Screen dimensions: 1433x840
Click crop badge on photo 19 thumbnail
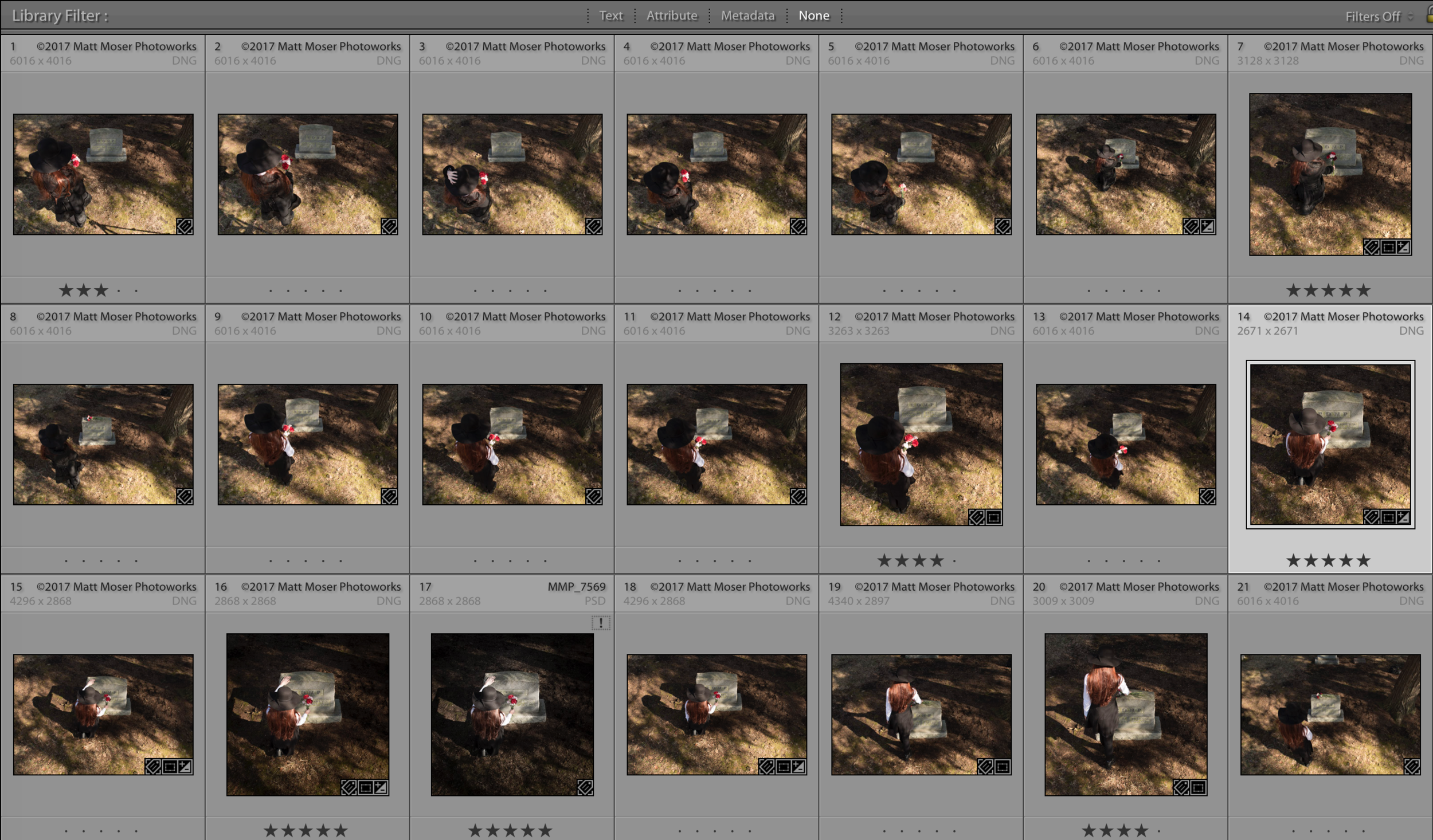point(1003,767)
